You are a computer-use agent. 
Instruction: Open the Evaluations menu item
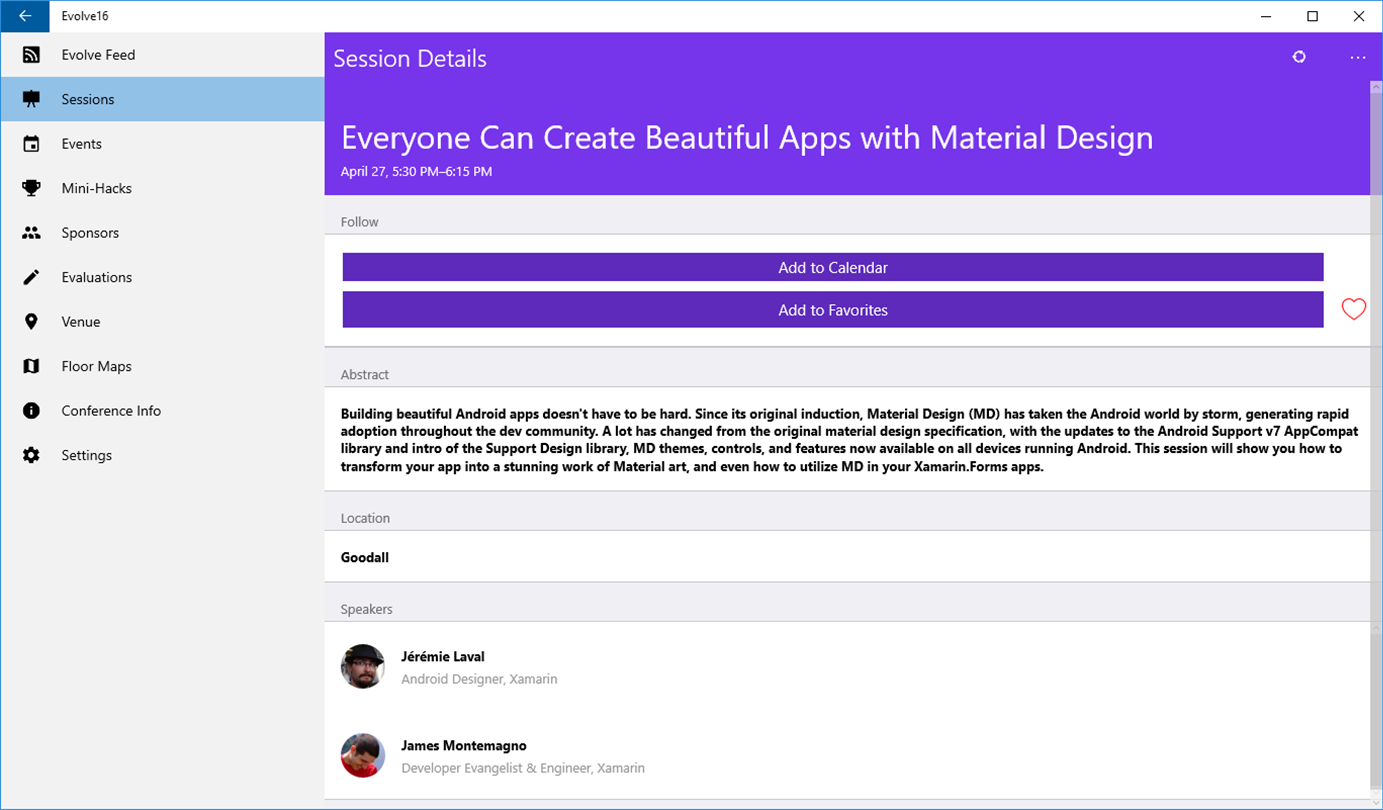point(163,277)
